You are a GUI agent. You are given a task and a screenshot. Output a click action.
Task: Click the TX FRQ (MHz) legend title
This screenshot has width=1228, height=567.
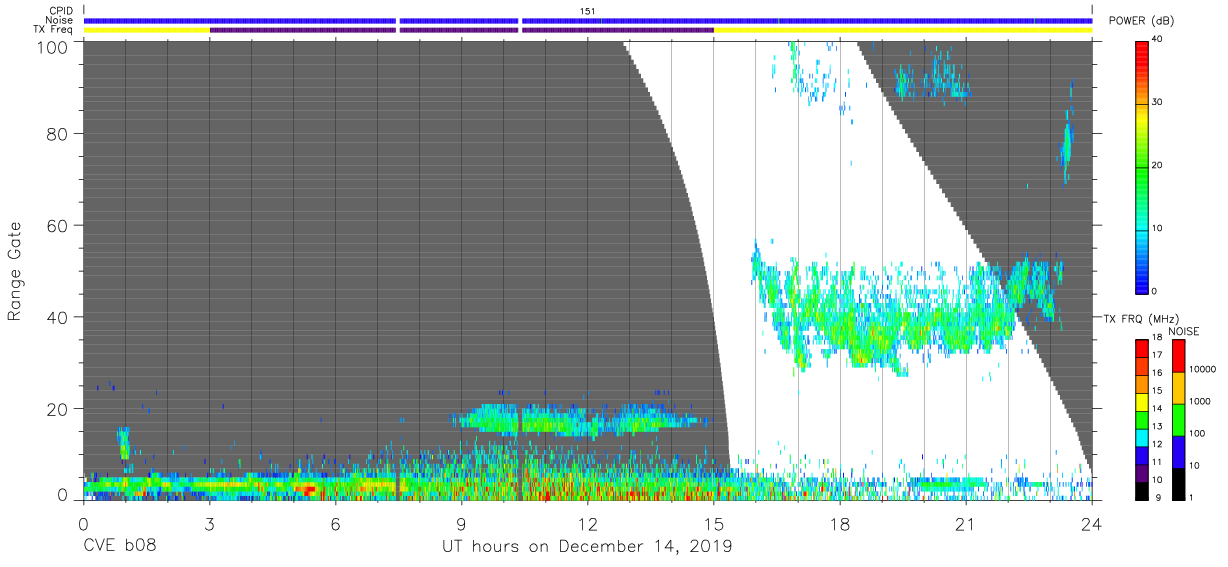coord(1141,319)
